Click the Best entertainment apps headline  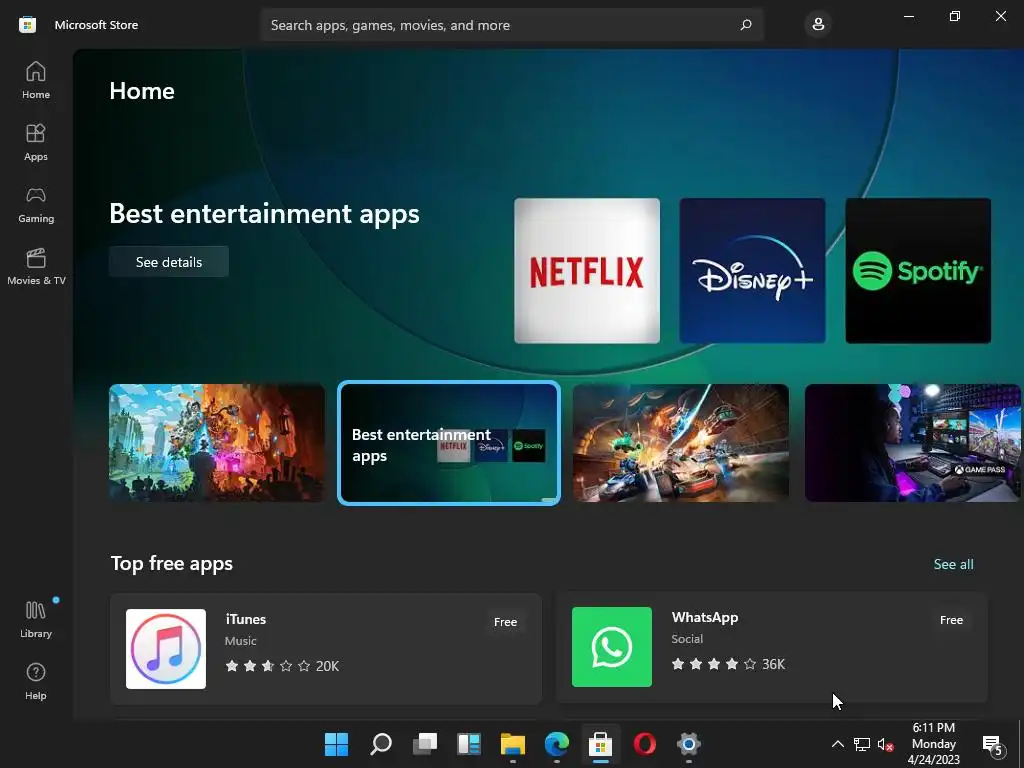[264, 214]
